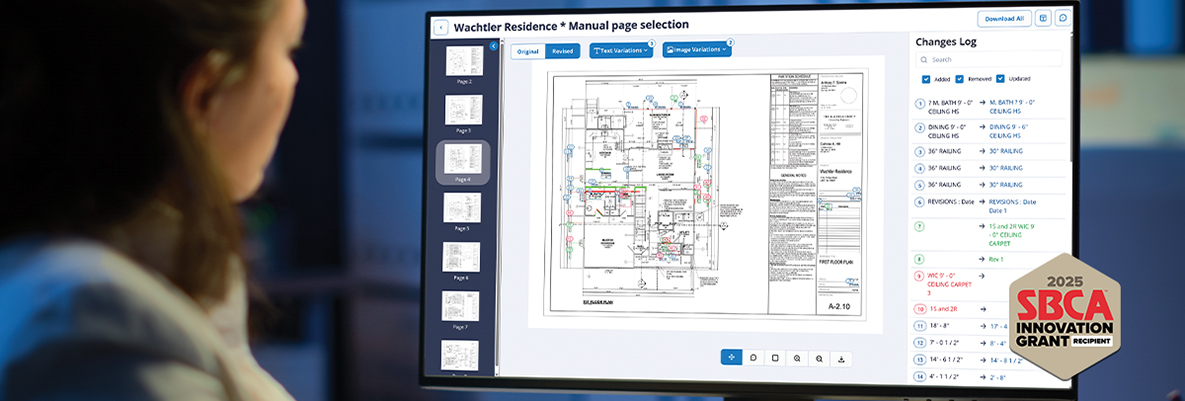Screen dimensions: 1185x401
Task: Click the rotate tool in bottom toolbar
Action: click(753, 358)
